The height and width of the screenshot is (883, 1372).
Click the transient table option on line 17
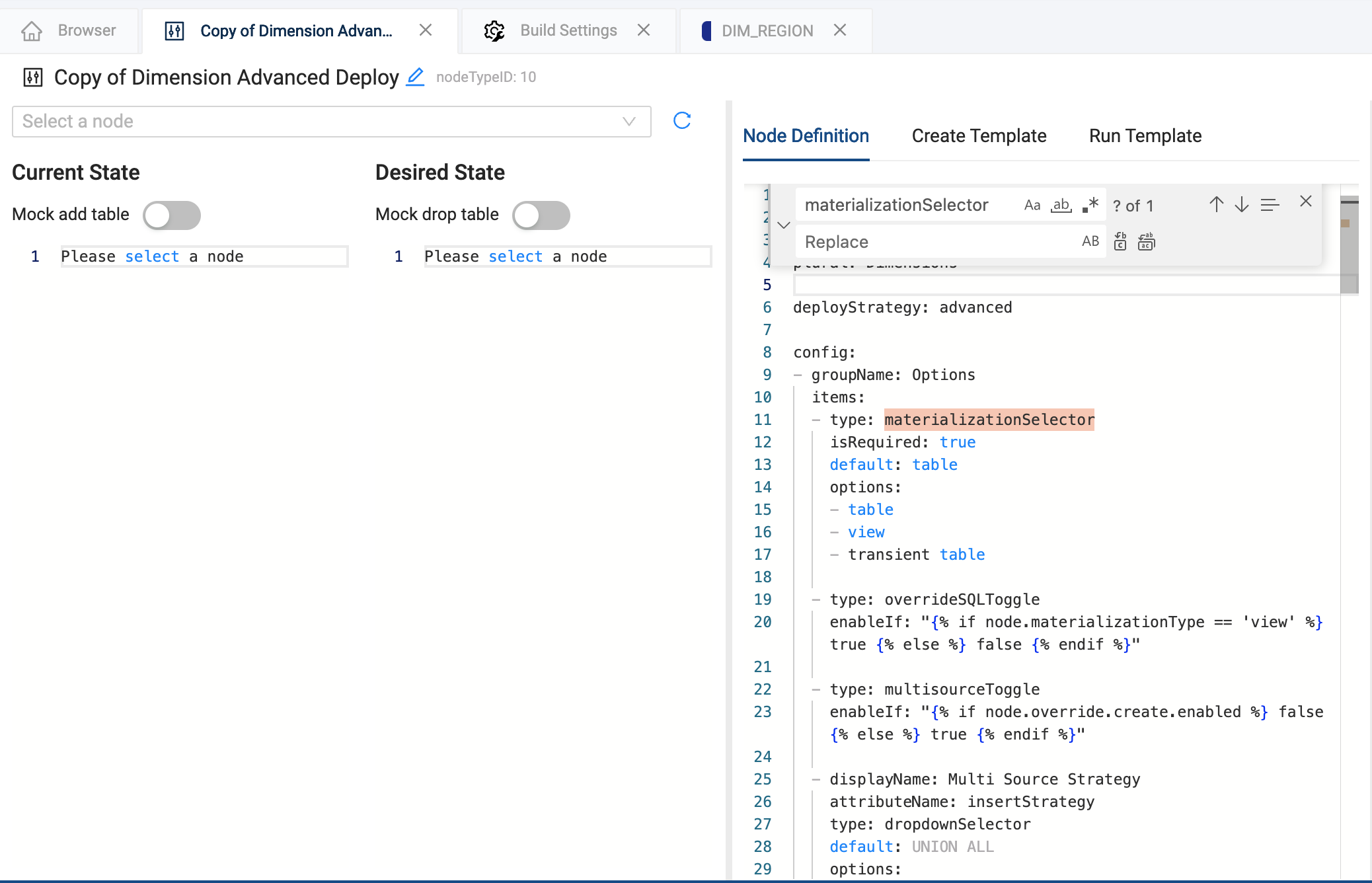coord(917,555)
